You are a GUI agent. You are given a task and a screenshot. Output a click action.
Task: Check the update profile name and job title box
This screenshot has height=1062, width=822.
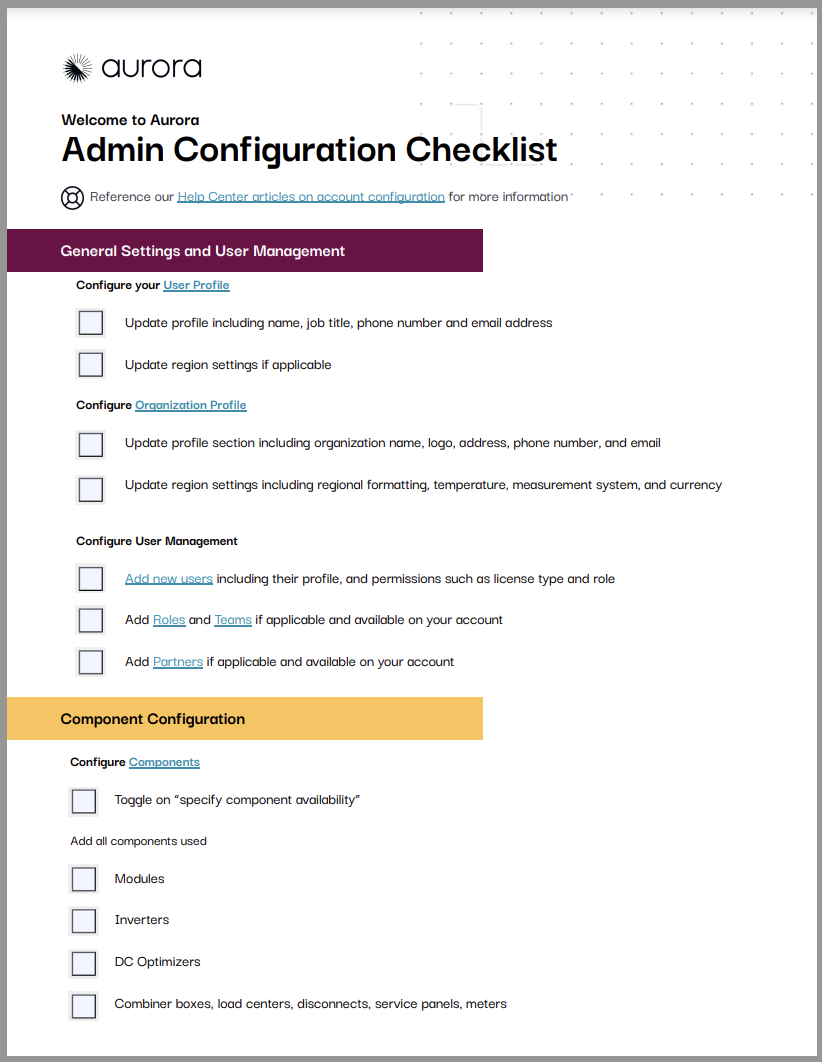(x=91, y=323)
